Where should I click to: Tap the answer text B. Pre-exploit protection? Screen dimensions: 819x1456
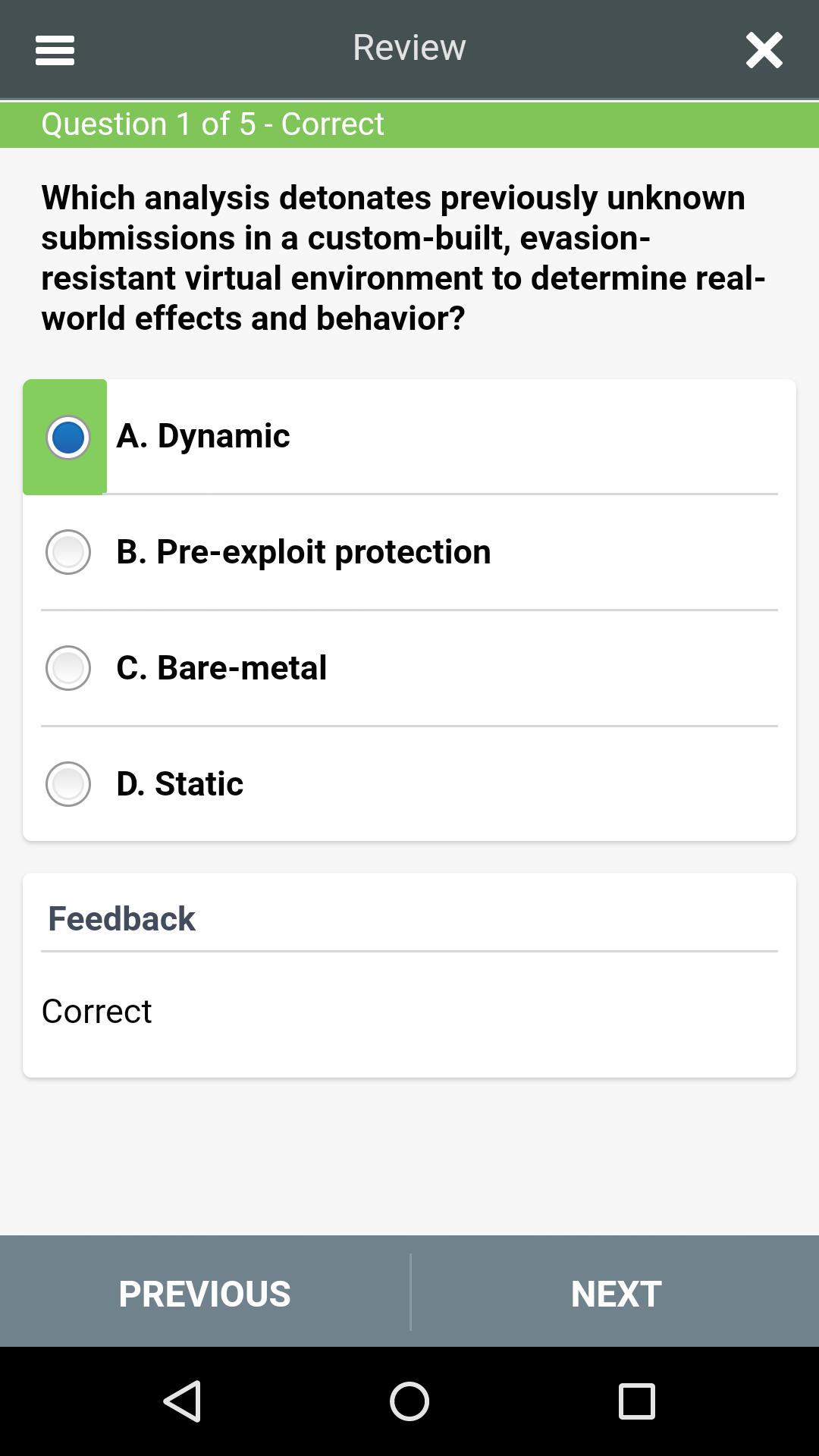(x=303, y=552)
